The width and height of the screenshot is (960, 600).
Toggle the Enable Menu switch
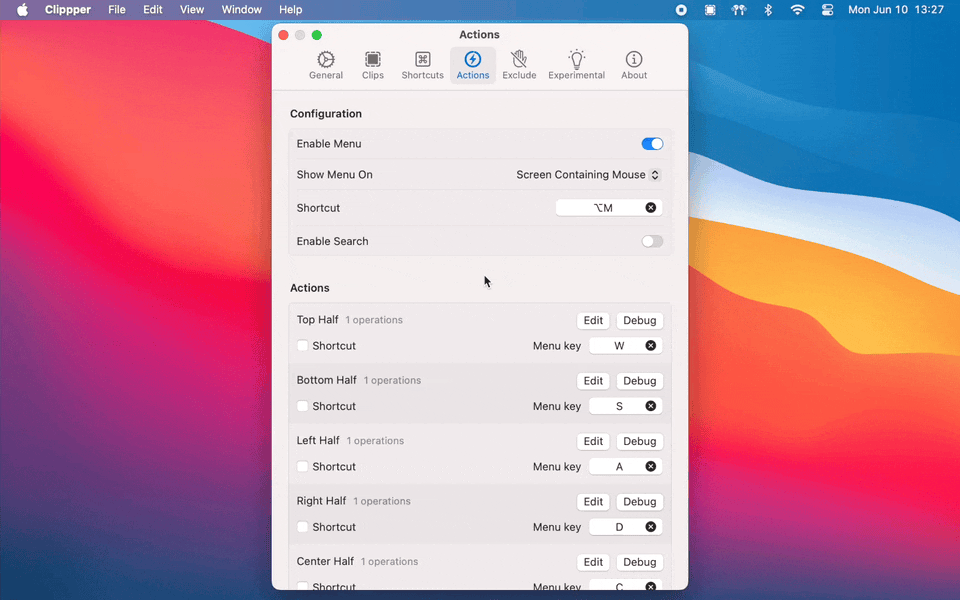[x=652, y=144]
